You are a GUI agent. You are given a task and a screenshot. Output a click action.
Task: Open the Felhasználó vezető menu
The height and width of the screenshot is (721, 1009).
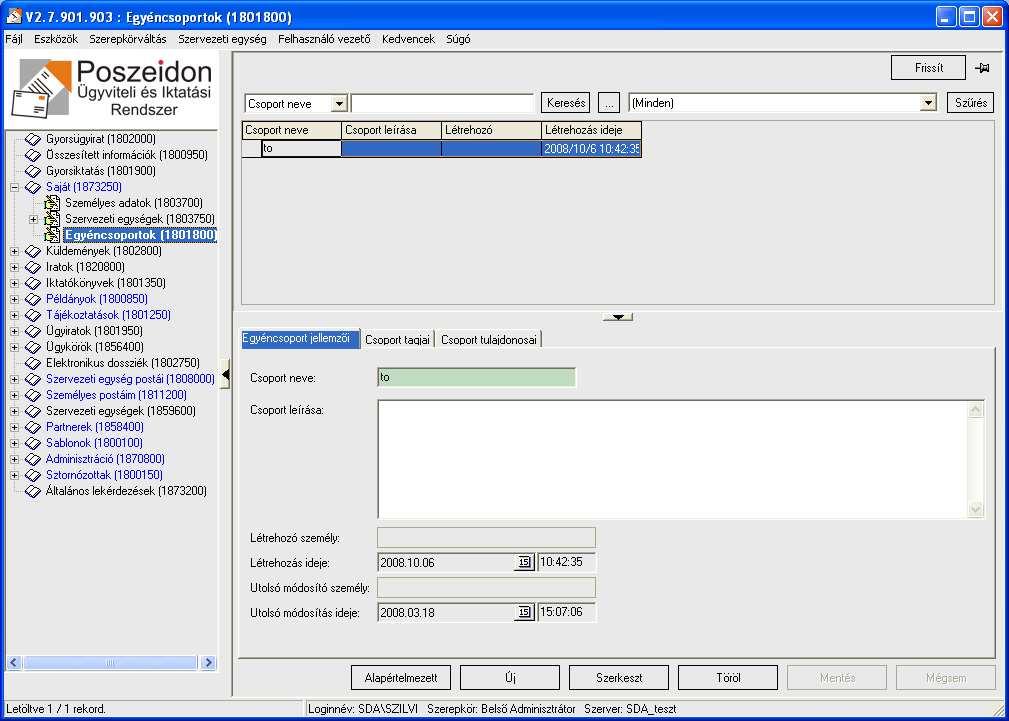324,39
